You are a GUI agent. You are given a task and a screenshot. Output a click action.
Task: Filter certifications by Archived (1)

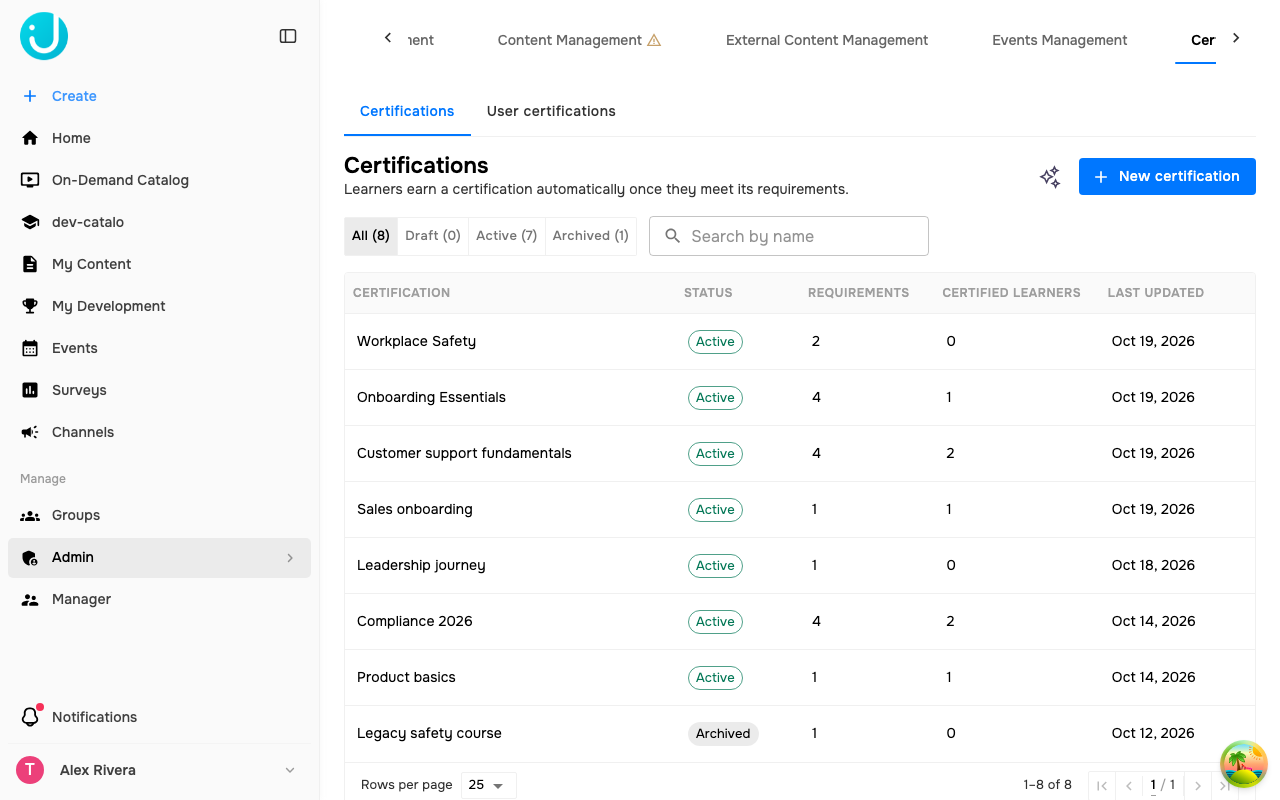[x=591, y=236]
